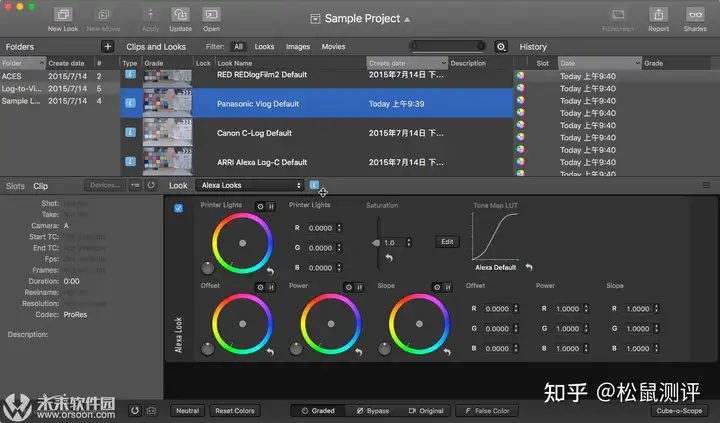Screen dimensions: 720x423
Task: Click the Update toolbar icon
Action: pyautogui.click(x=180, y=15)
